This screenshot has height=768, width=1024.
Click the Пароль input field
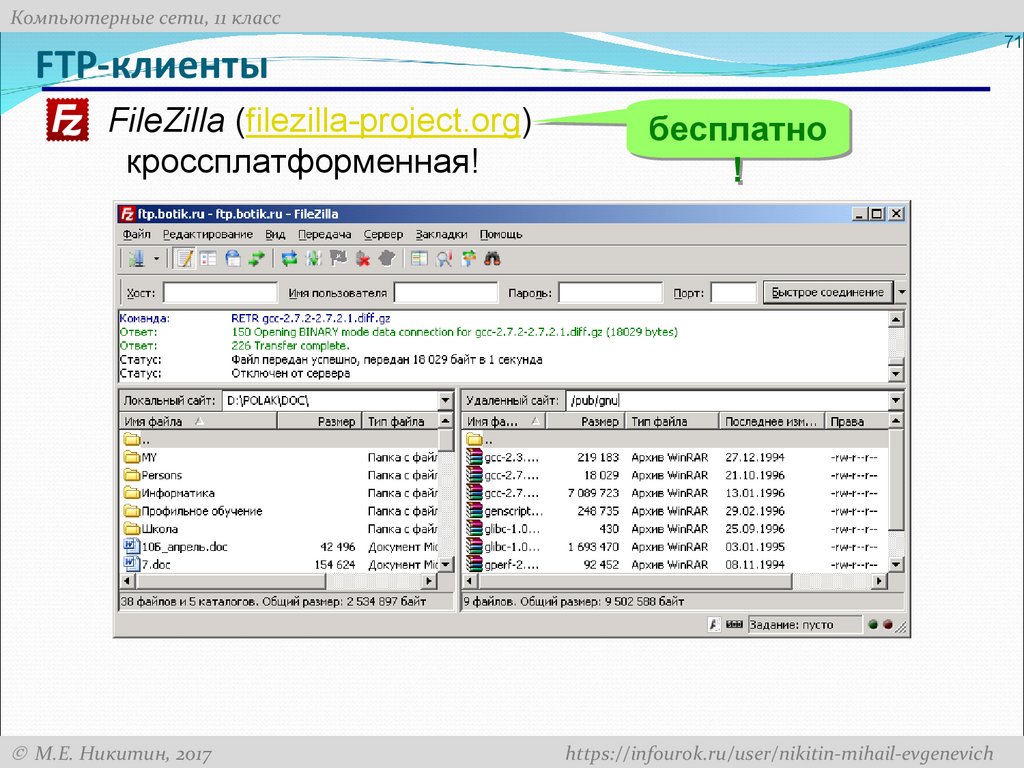tap(611, 293)
